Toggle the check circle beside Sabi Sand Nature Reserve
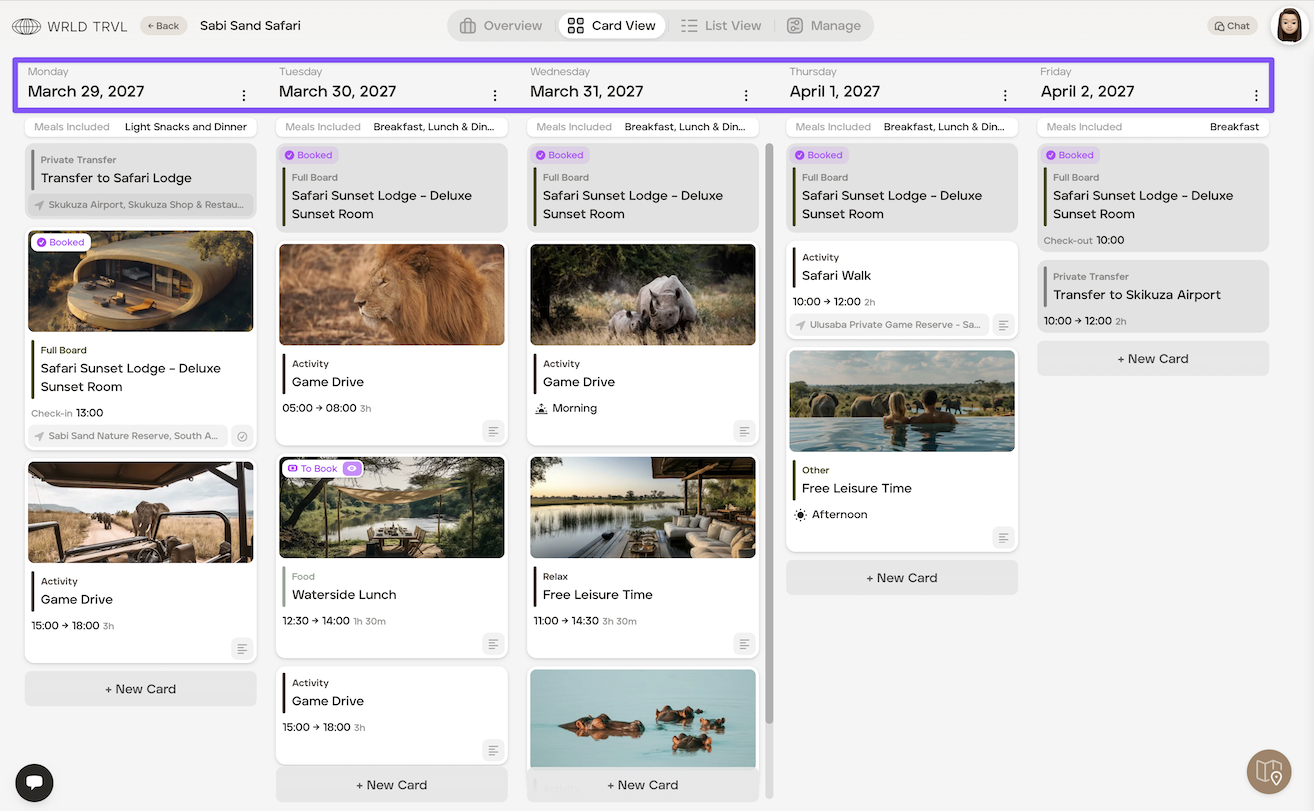Viewport: 1314px width, 811px height. (x=242, y=436)
